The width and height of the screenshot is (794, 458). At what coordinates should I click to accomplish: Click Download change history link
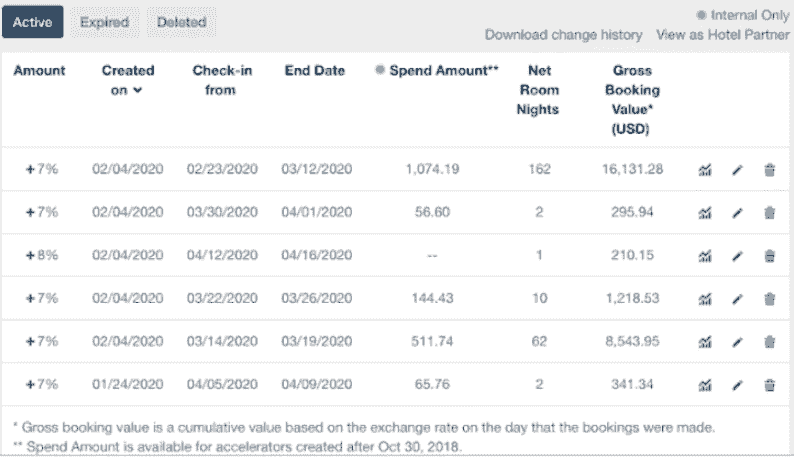tap(563, 35)
